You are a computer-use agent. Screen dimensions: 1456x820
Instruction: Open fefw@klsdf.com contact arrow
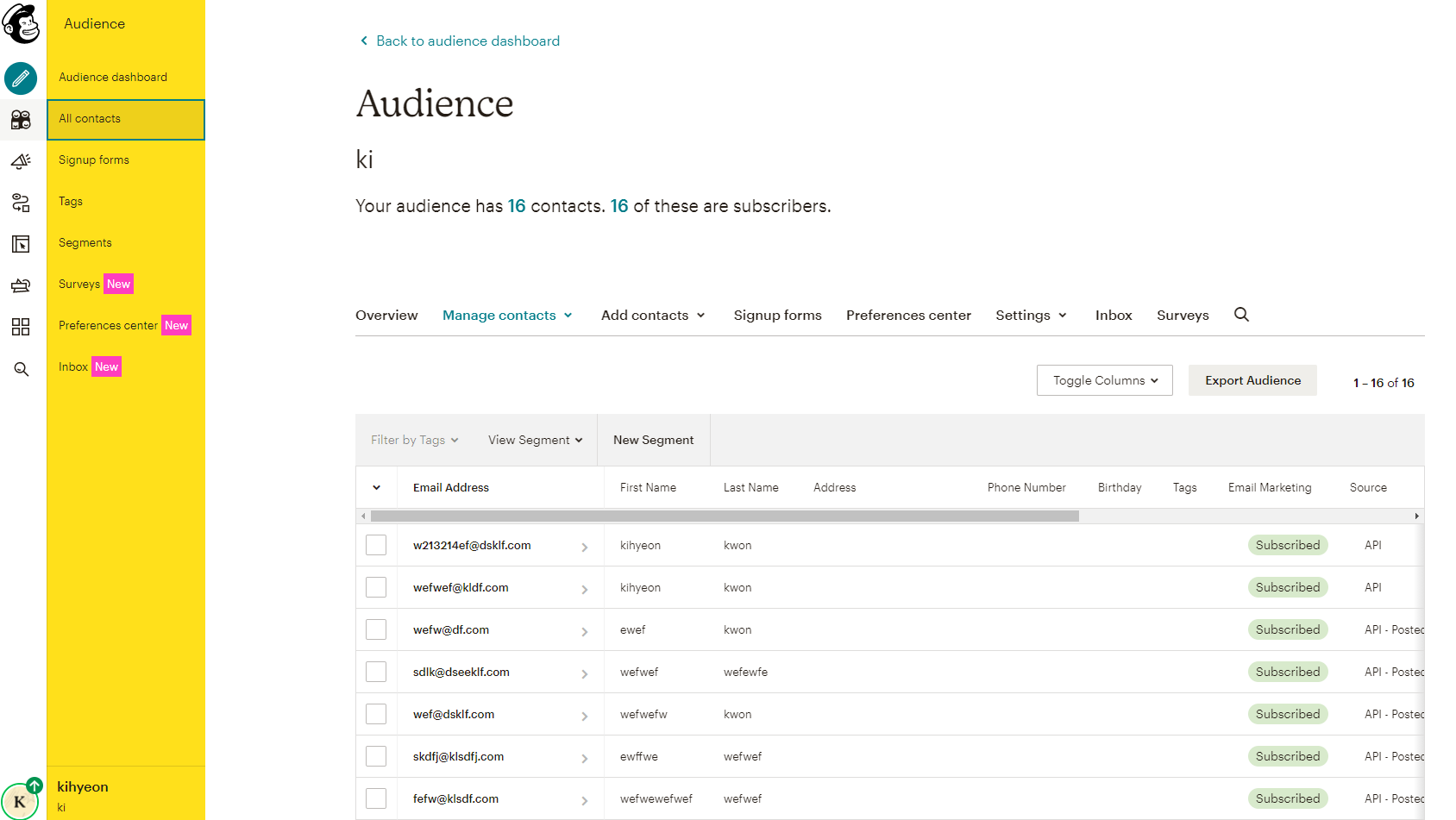[585, 801]
